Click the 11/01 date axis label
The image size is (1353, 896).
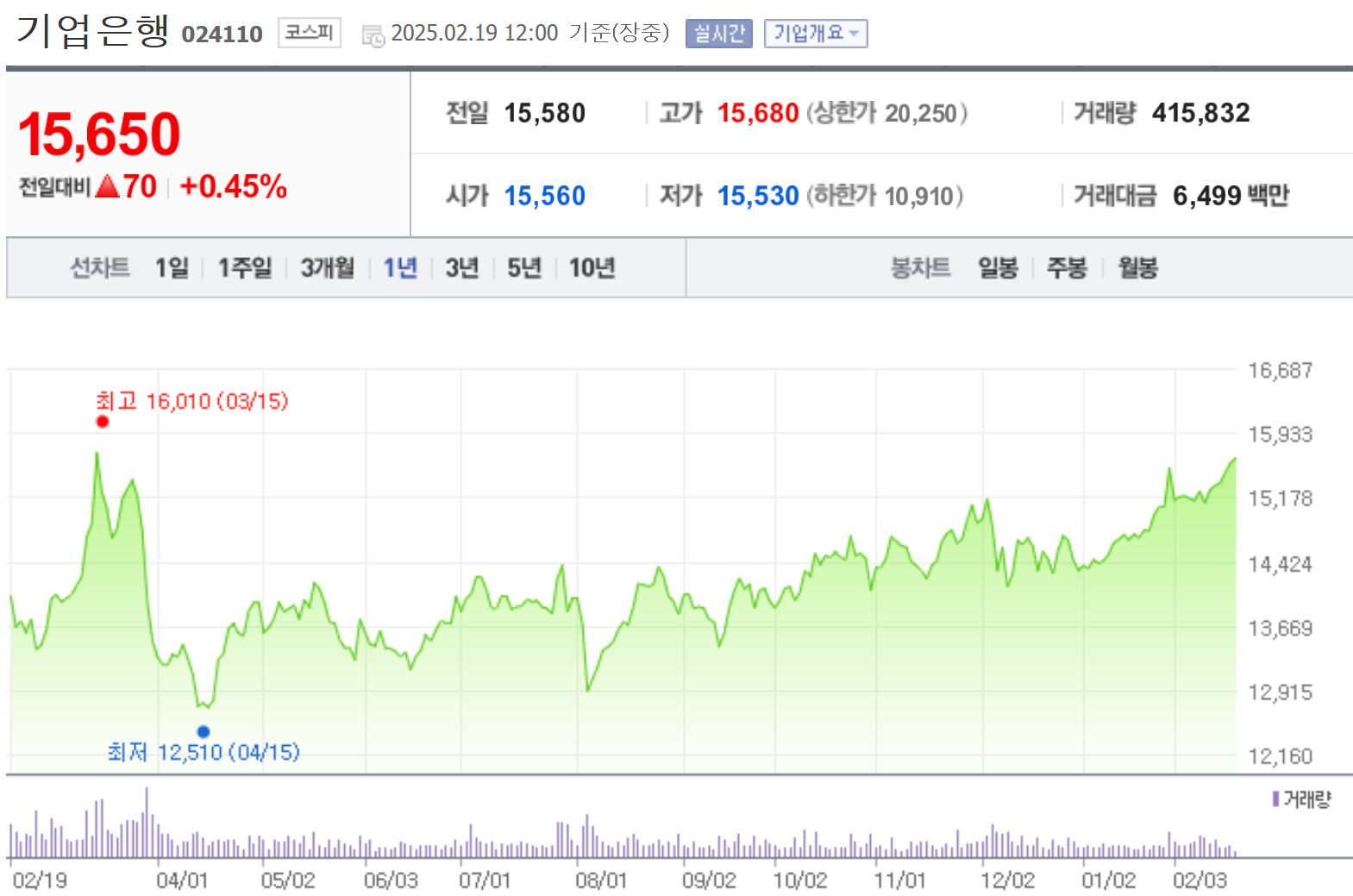coord(899,880)
